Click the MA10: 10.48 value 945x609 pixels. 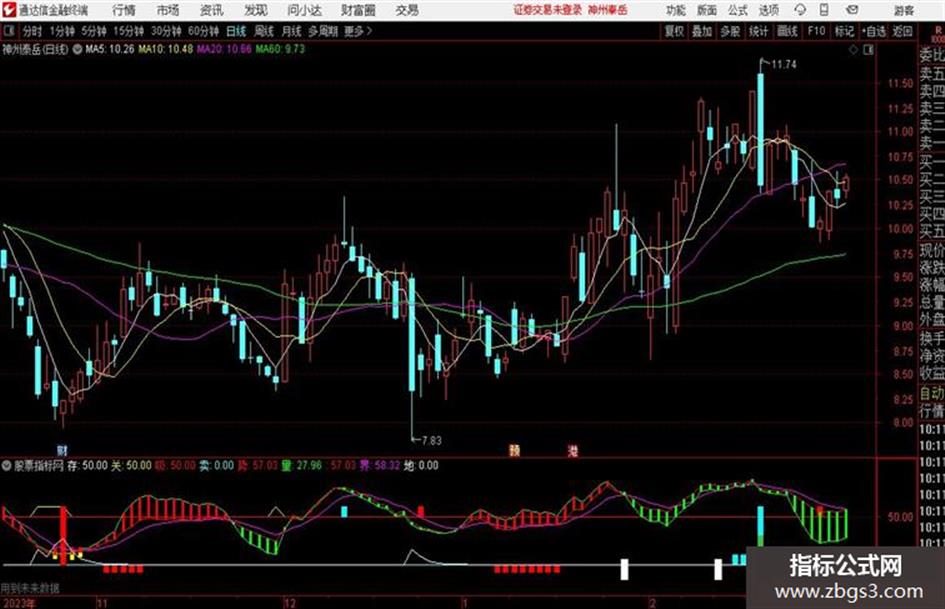pos(166,49)
